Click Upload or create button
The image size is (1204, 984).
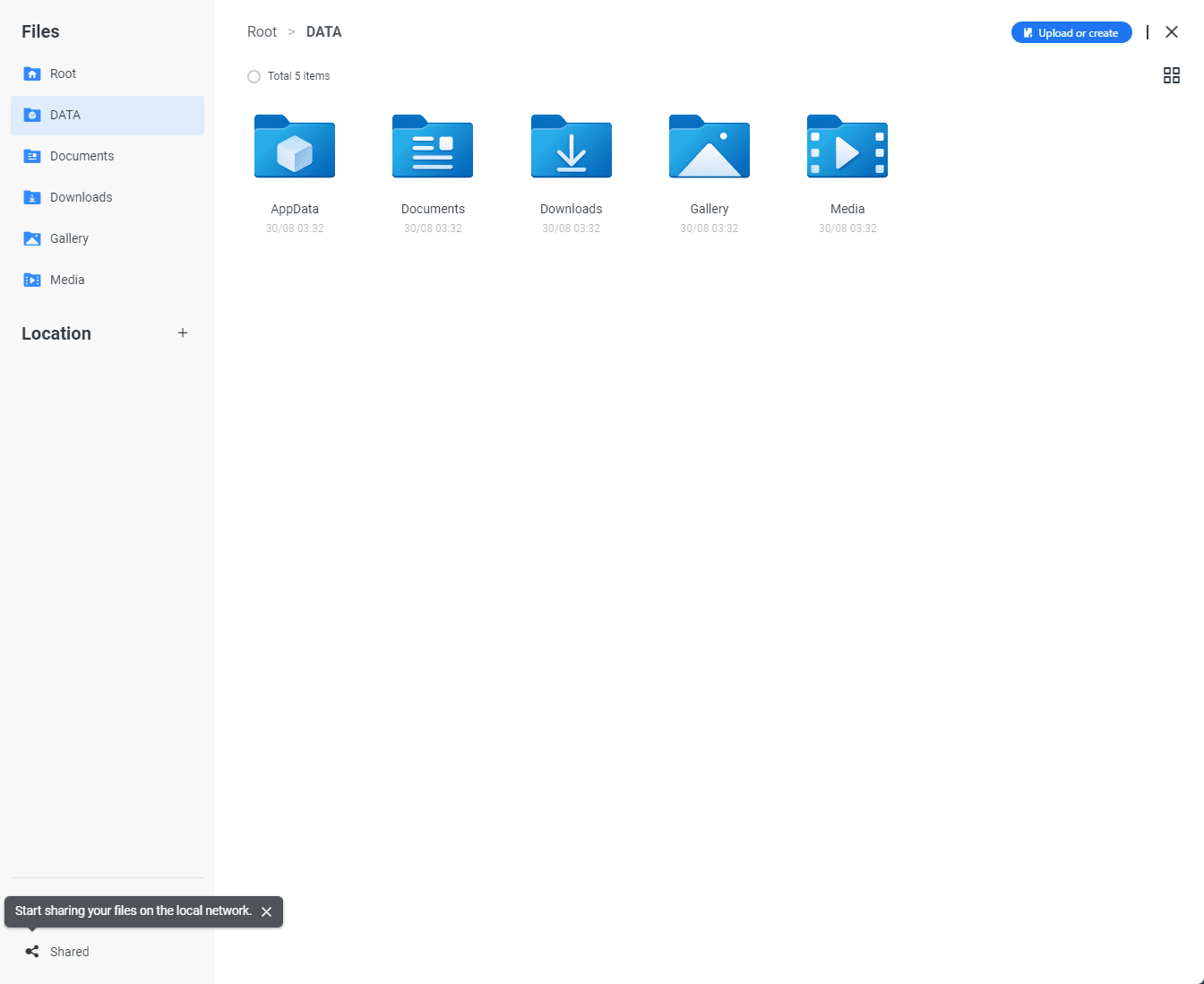click(1071, 32)
